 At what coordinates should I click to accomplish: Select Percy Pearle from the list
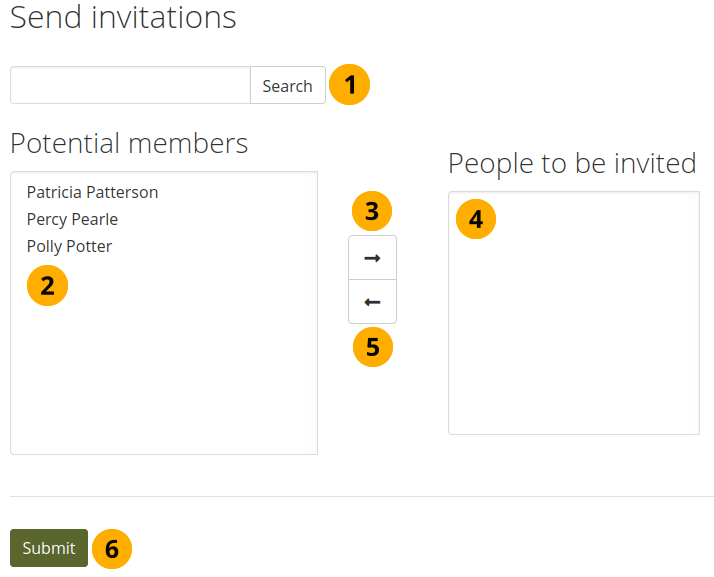[x=72, y=219]
